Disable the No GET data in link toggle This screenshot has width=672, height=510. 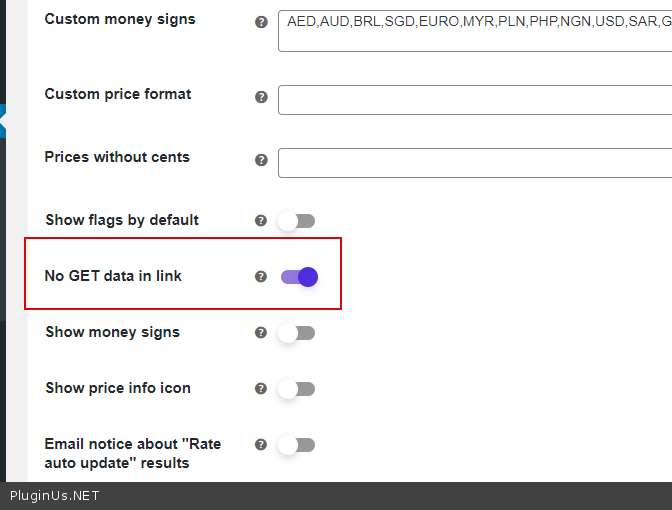coord(299,277)
